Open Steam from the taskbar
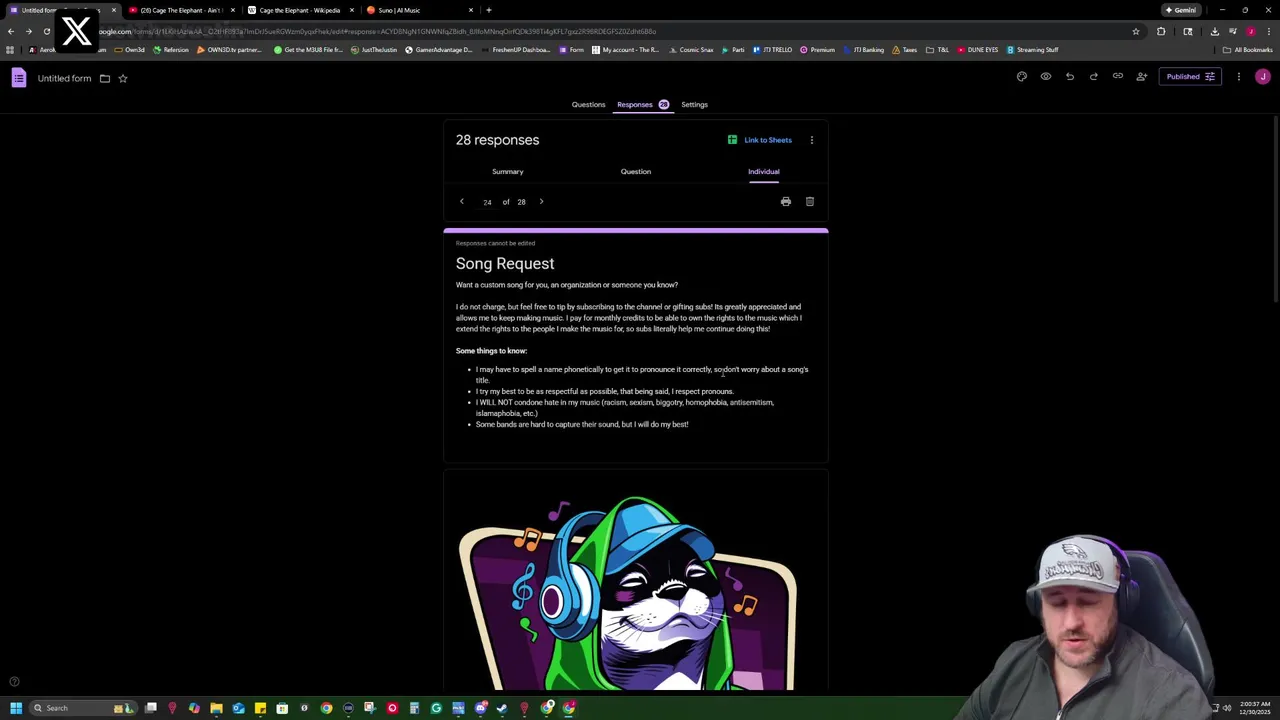The width and height of the screenshot is (1280, 720). point(502,708)
